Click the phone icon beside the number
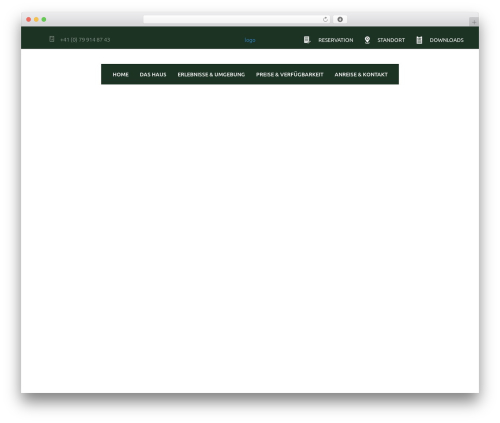The width and height of the screenshot is (500, 423). click(52, 39)
